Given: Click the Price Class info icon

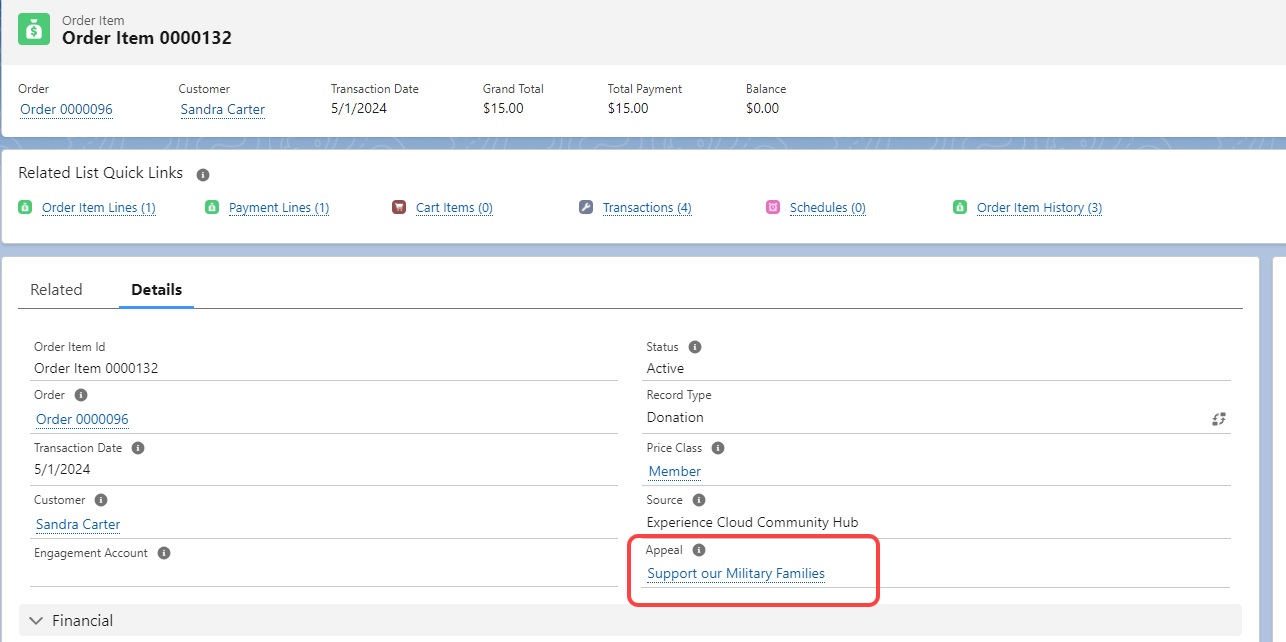Looking at the screenshot, I should point(718,448).
